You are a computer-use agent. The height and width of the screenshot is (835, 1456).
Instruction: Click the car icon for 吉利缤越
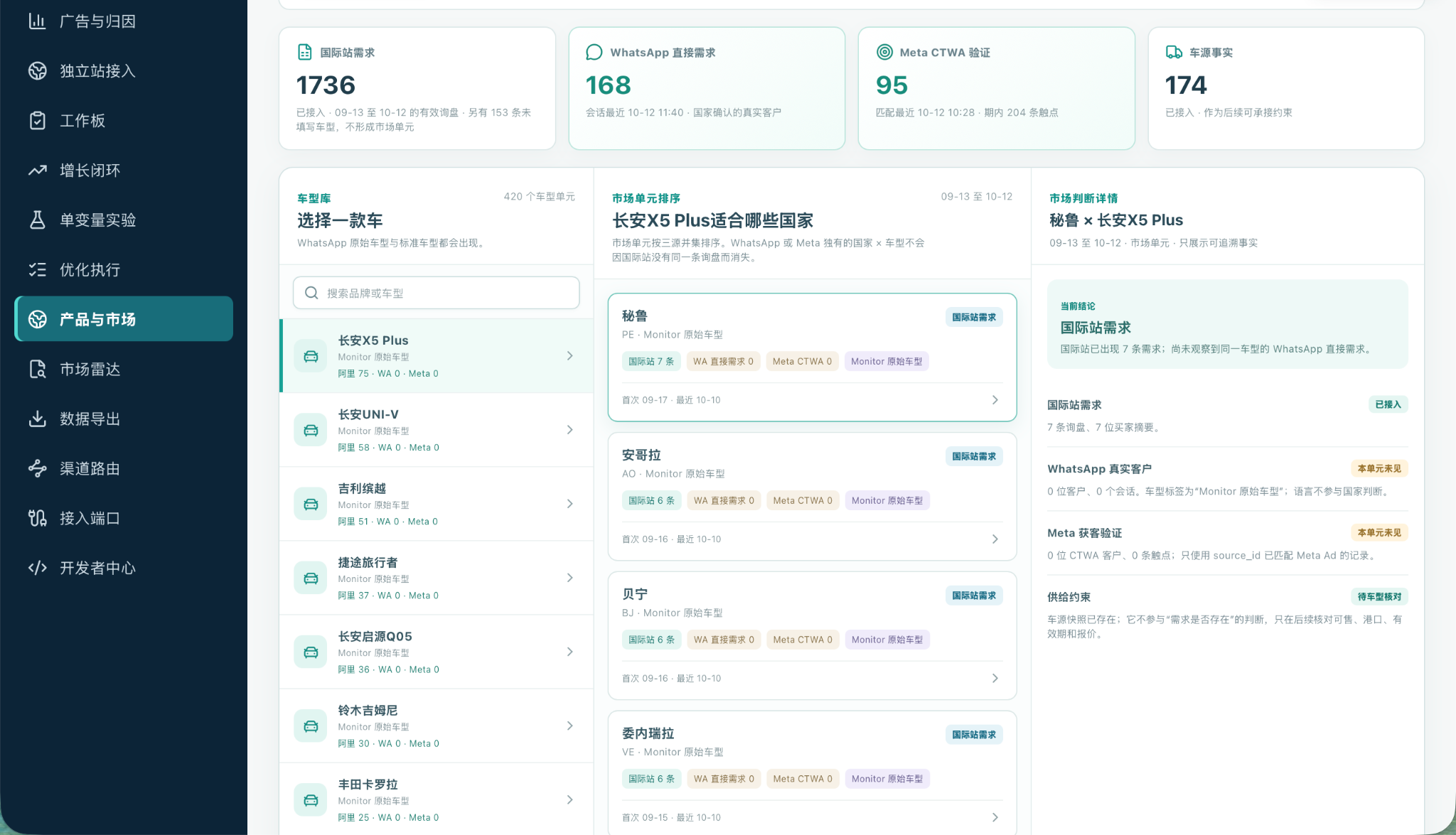click(311, 504)
